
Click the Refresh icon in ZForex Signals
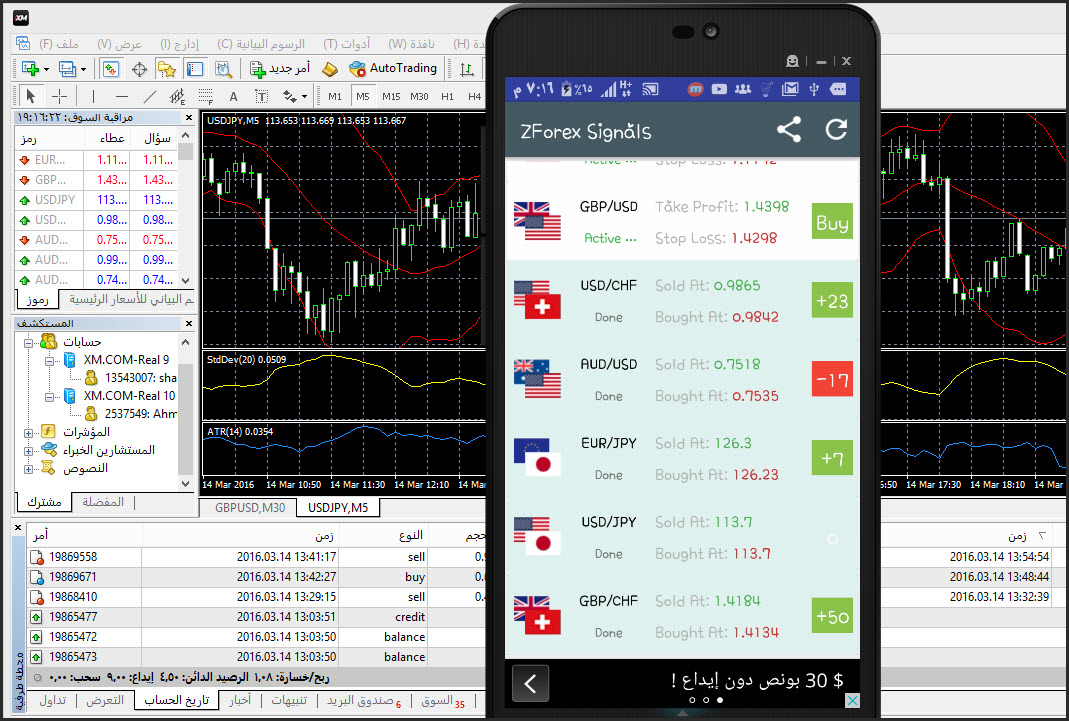837,129
